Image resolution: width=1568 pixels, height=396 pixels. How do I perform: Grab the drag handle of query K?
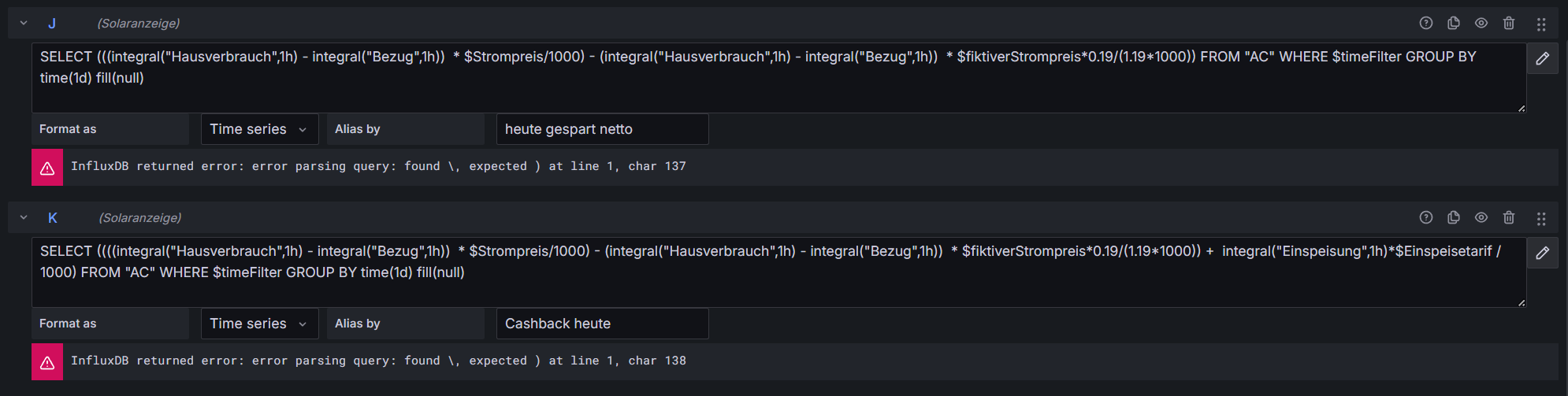[1541, 218]
